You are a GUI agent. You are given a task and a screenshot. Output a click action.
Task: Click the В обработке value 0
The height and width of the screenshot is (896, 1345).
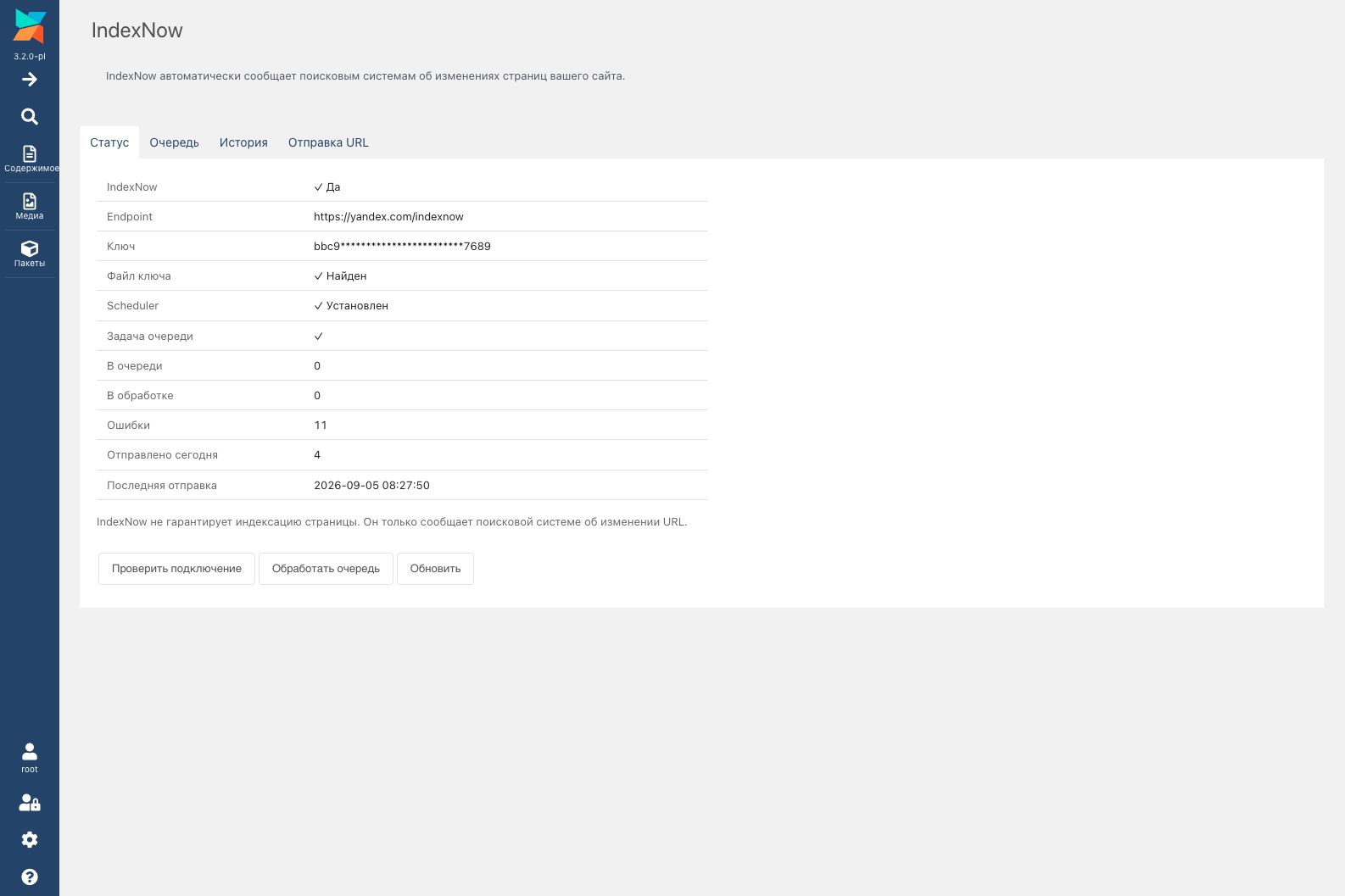(x=317, y=396)
